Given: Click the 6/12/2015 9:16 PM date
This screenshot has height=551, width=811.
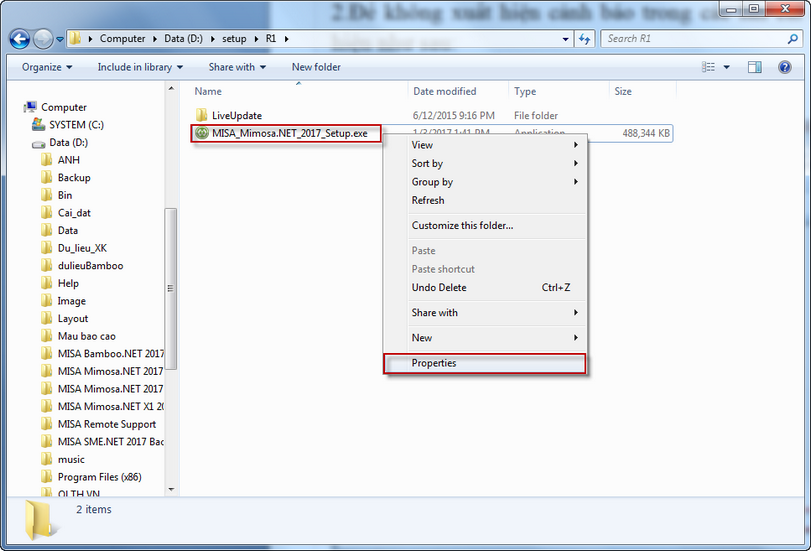Looking at the screenshot, I should click(x=454, y=115).
